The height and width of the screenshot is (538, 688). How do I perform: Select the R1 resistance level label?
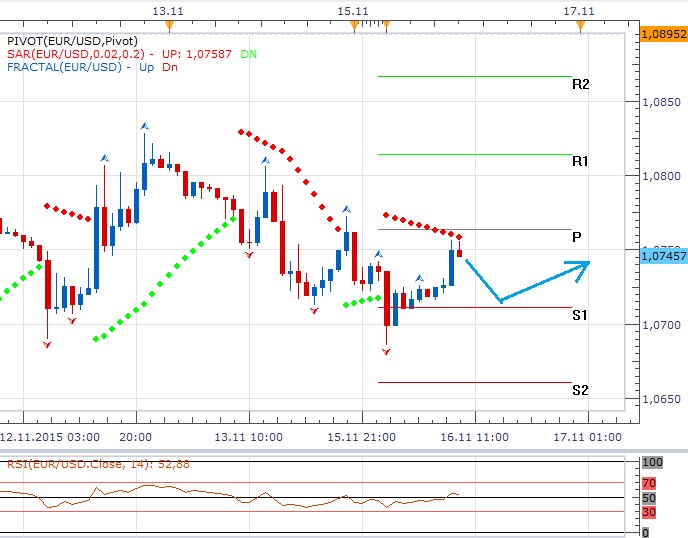click(x=580, y=161)
